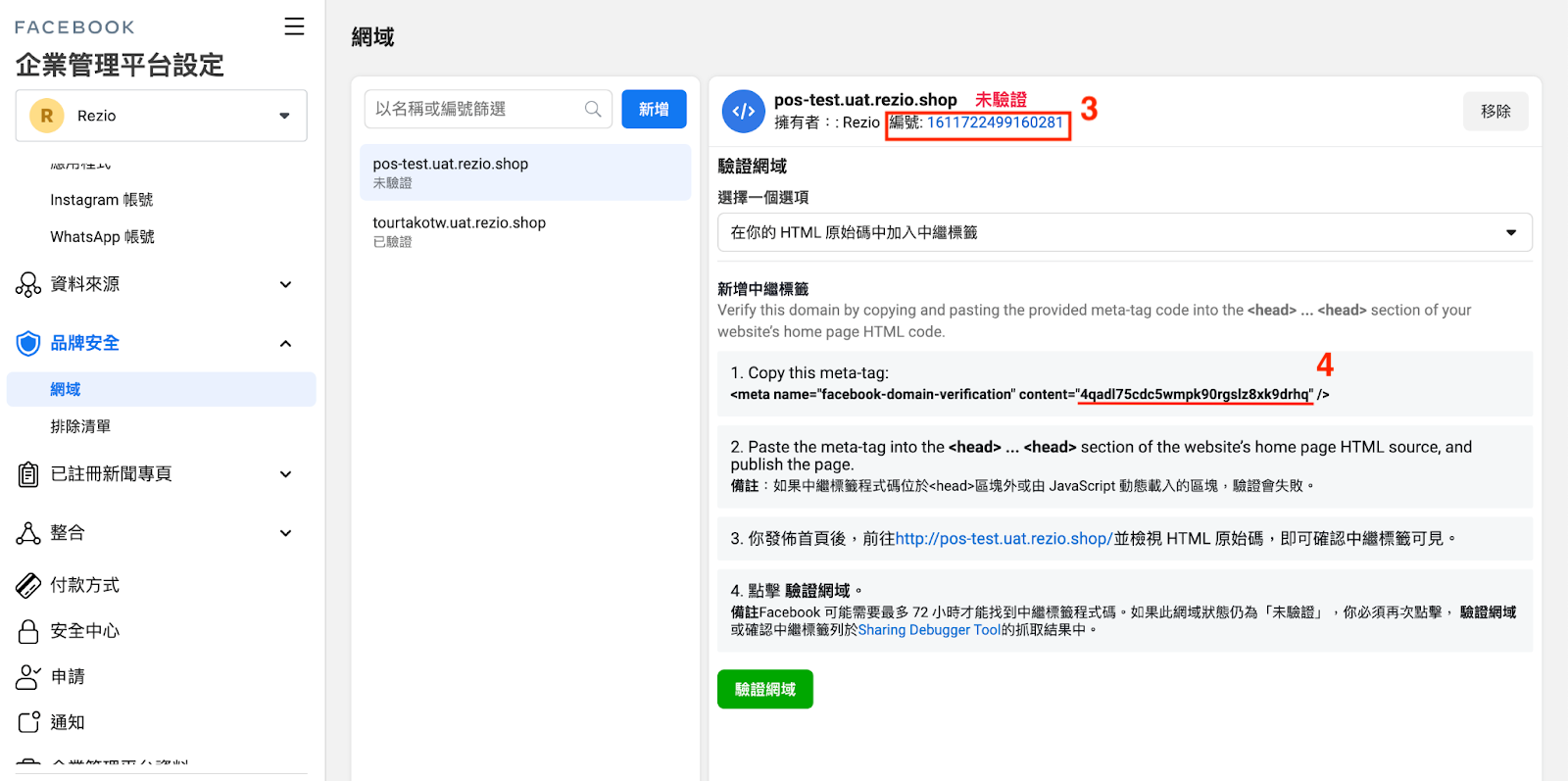Select pos-test.uat.rezio.shop in the domain list

point(525,172)
